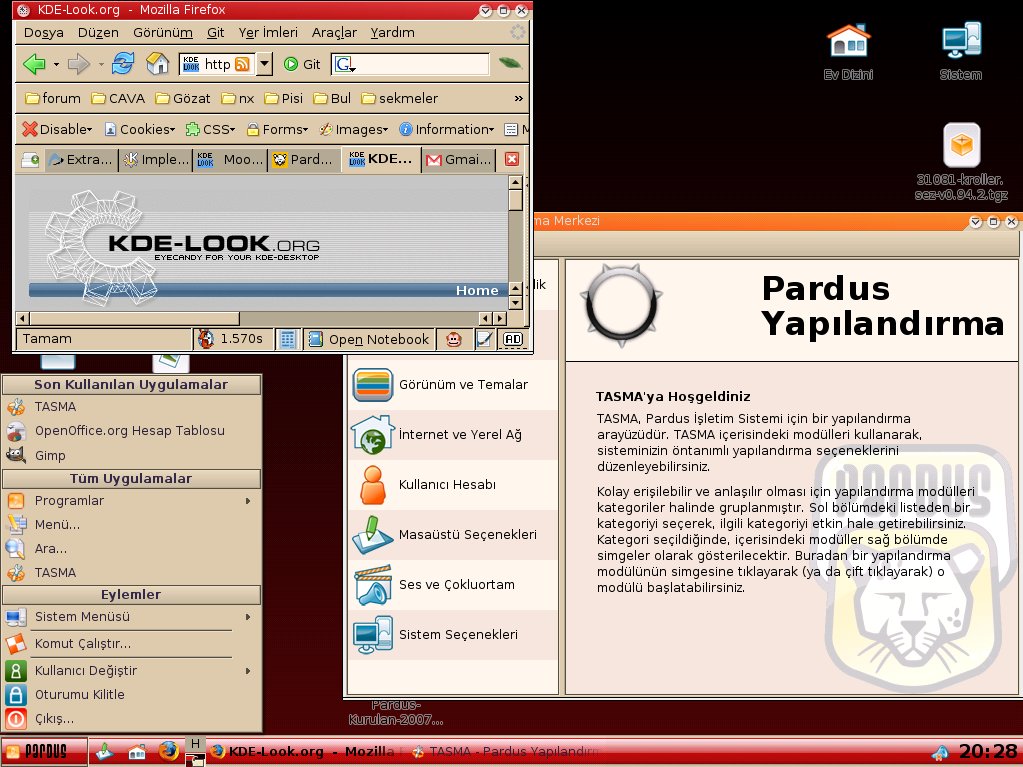
Task: Select Sistem Seçenekleri category in TASMA
Action: click(452, 635)
